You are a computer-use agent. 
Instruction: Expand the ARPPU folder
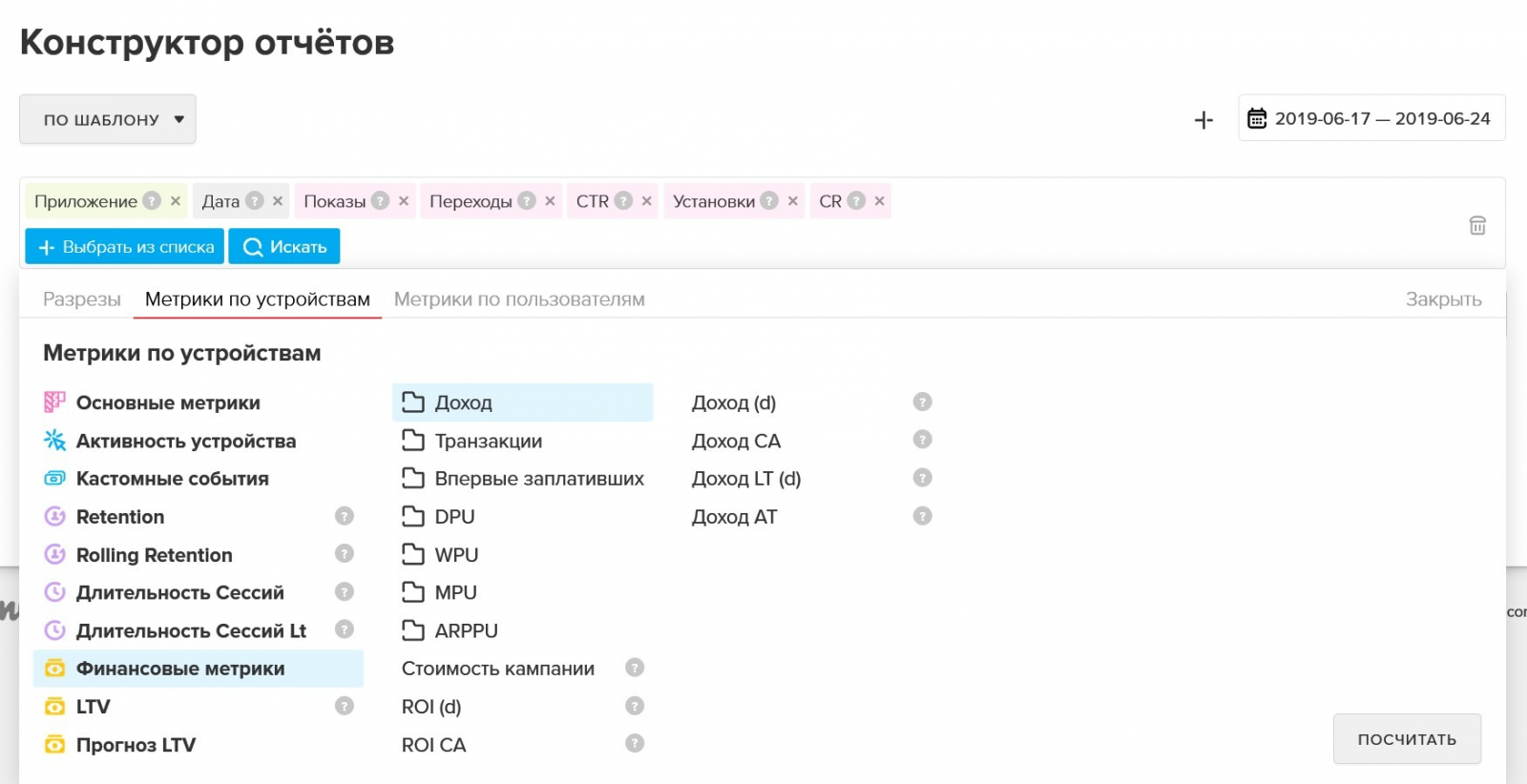point(466,630)
